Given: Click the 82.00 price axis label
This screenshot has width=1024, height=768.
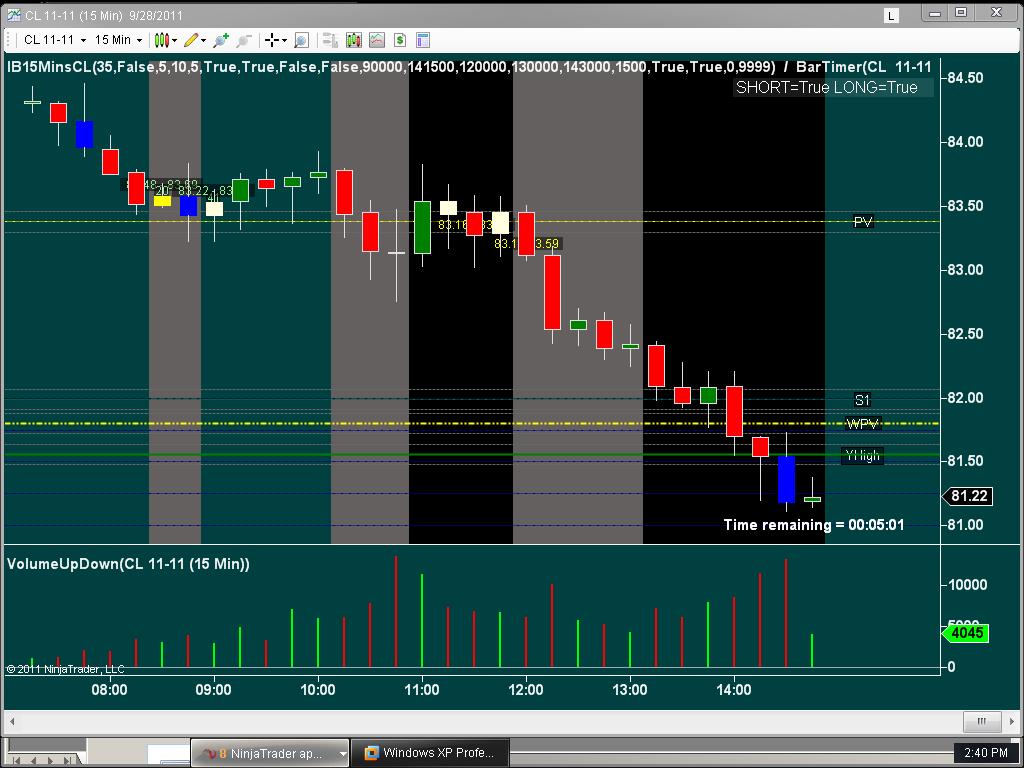Looking at the screenshot, I should (965, 398).
